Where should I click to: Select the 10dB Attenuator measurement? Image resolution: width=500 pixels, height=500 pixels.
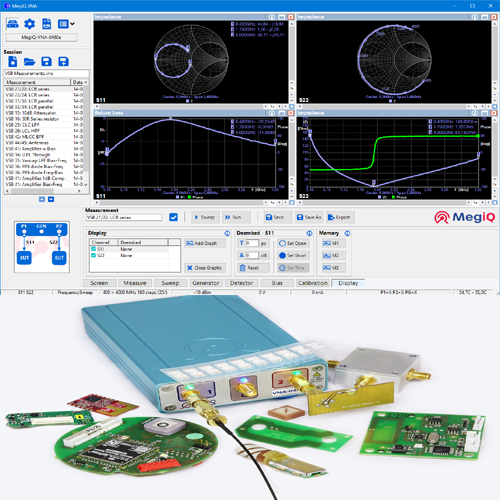point(44,113)
